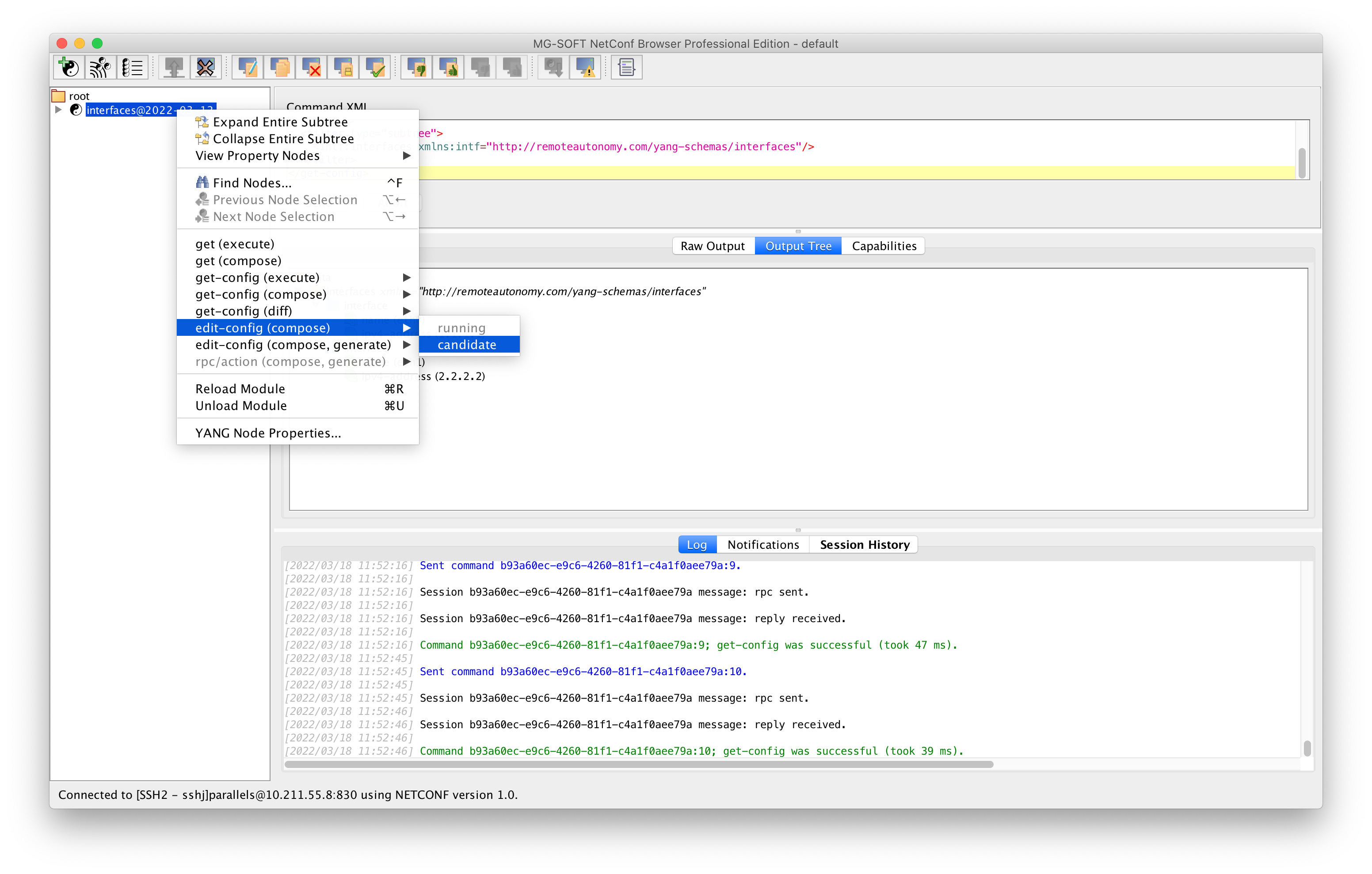The width and height of the screenshot is (1372, 874).
Task: Click the lock datastore toolbar icon
Action: point(343,67)
